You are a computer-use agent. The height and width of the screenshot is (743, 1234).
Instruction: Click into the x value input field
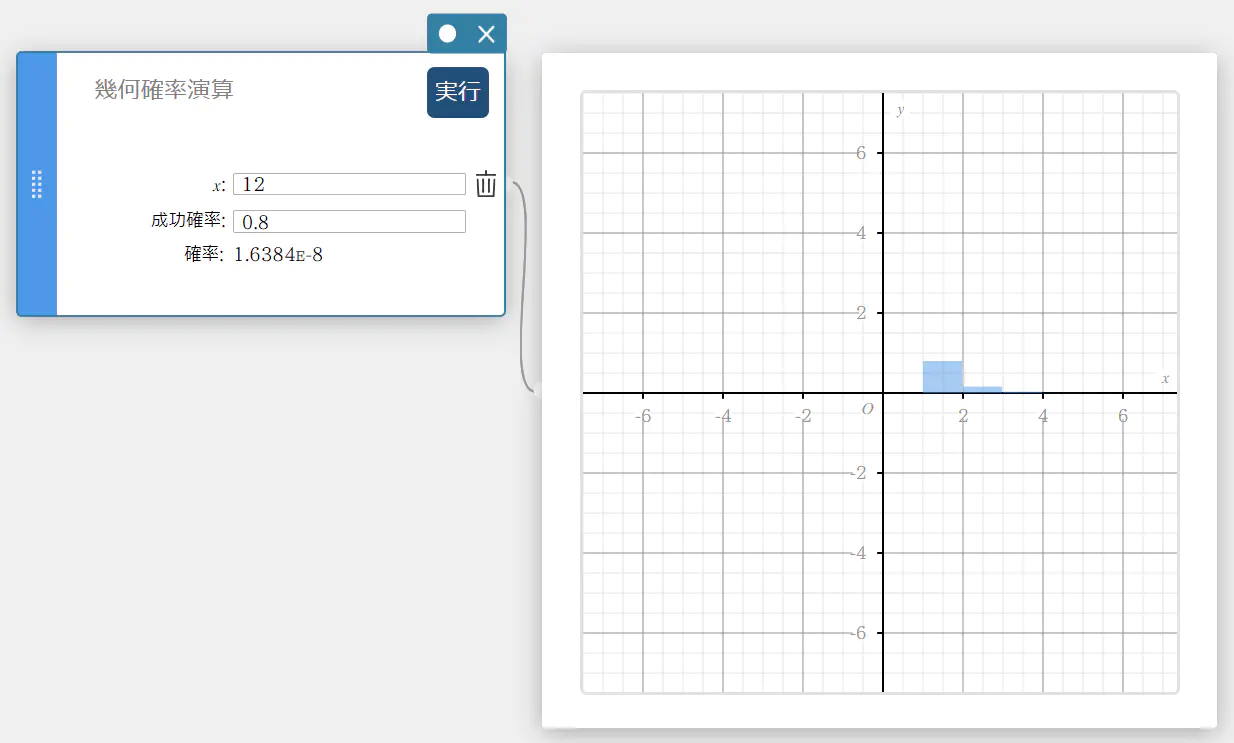pos(349,184)
